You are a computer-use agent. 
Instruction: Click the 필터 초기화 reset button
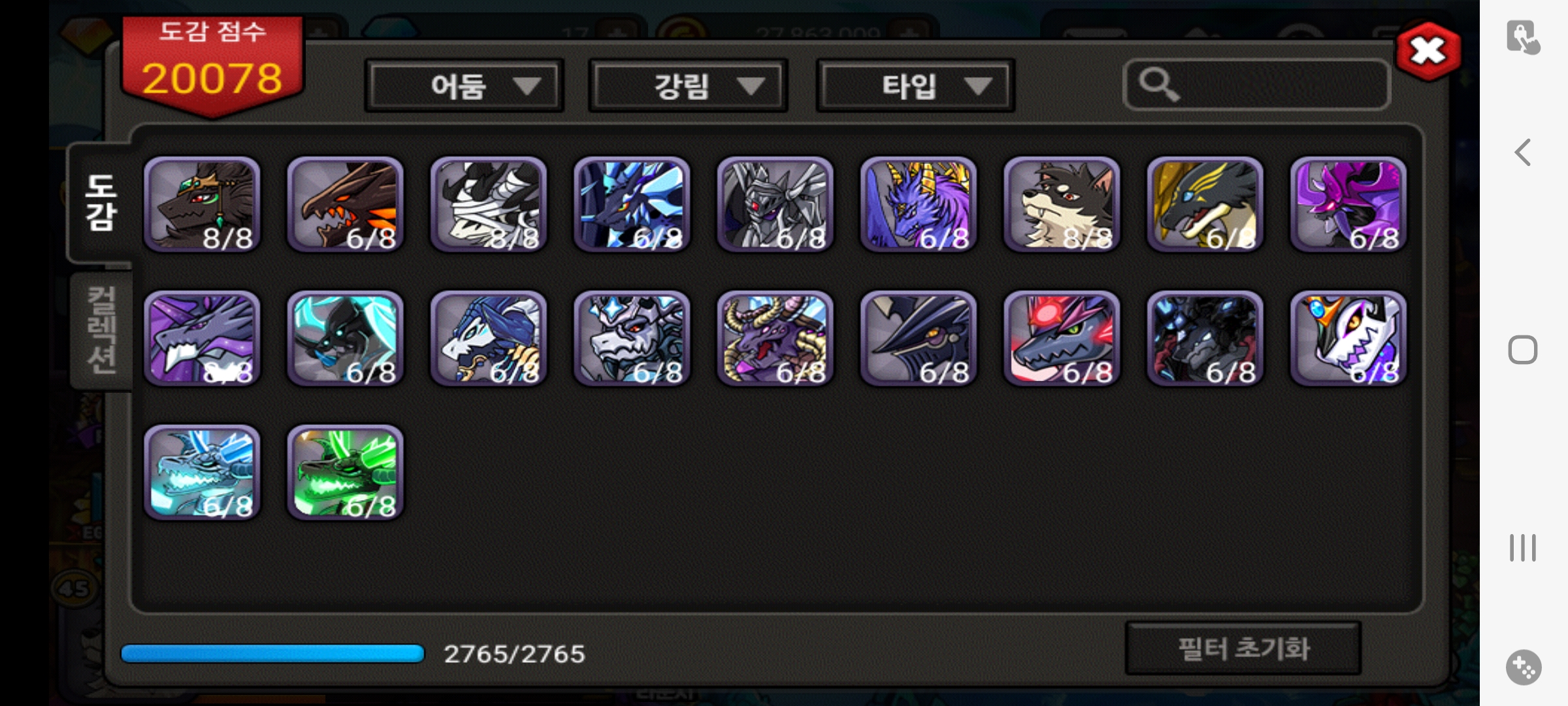click(1243, 648)
